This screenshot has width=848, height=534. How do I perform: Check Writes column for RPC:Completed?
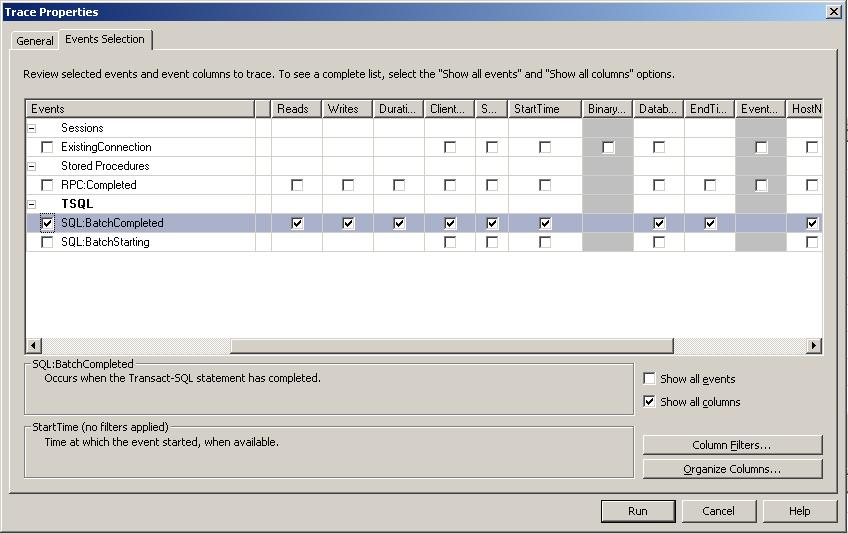(x=348, y=185)
